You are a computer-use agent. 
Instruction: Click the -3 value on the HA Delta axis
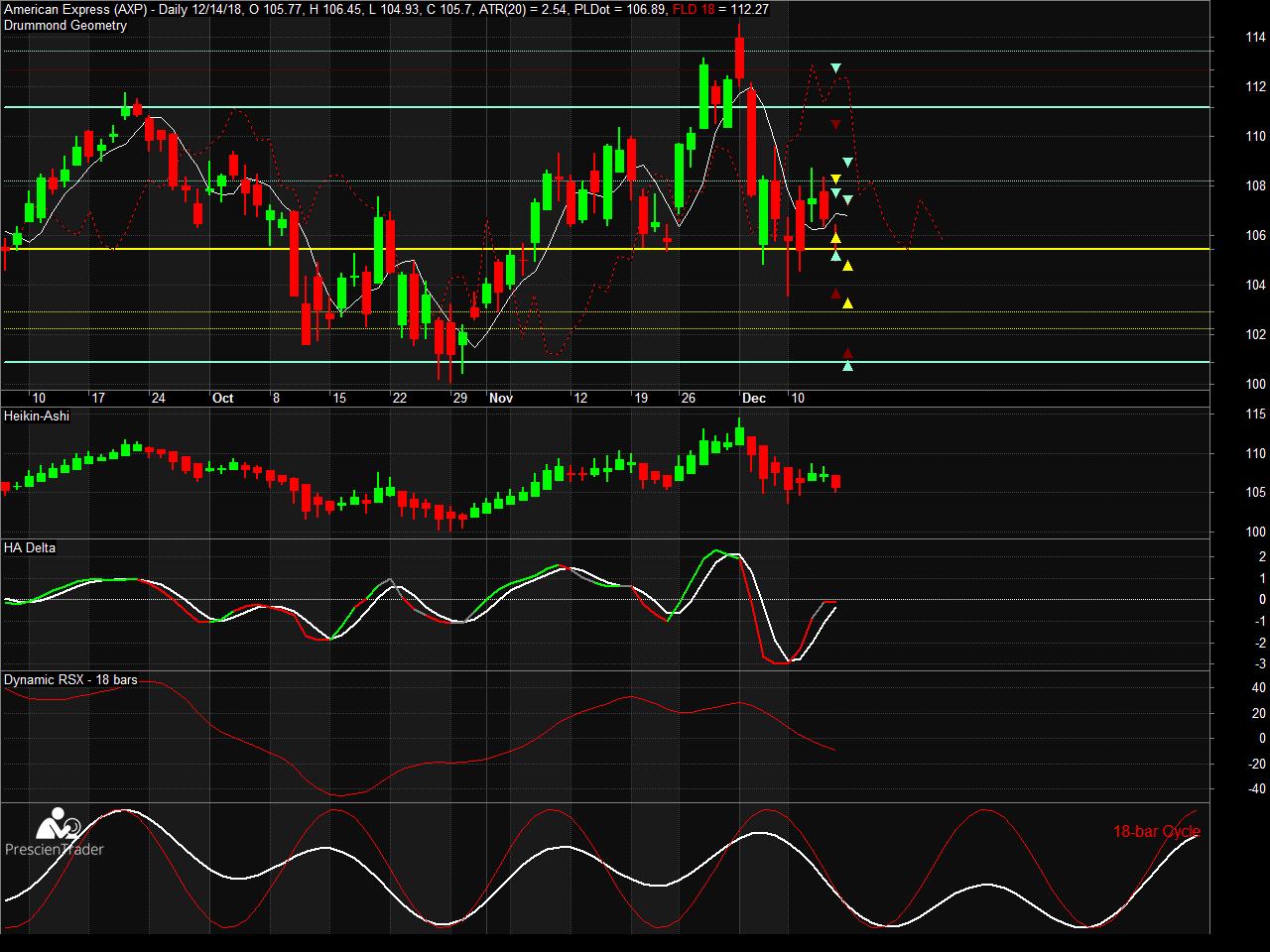tap(1260, 663)
